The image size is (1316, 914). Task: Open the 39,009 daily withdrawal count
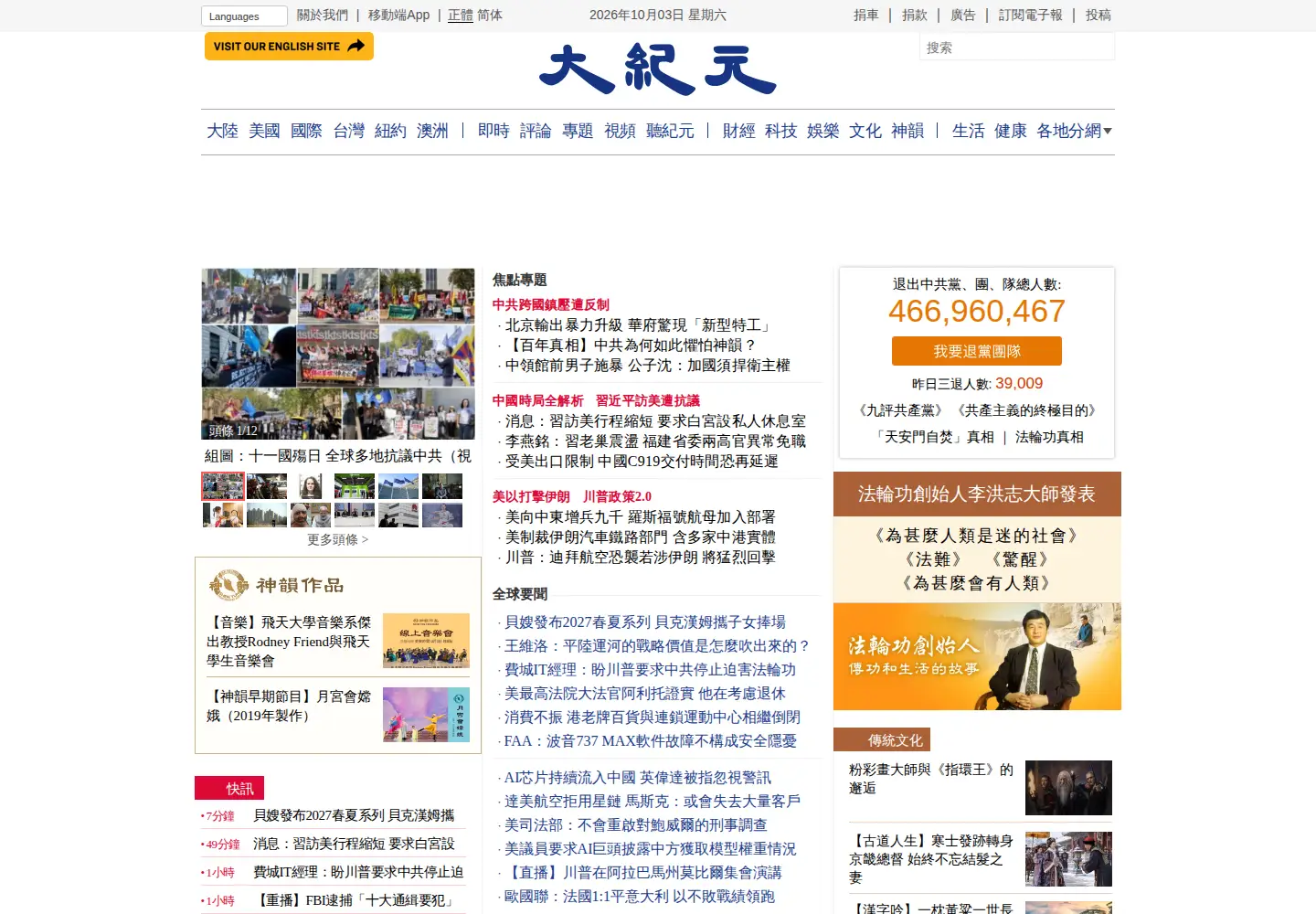coord(1019,384)
